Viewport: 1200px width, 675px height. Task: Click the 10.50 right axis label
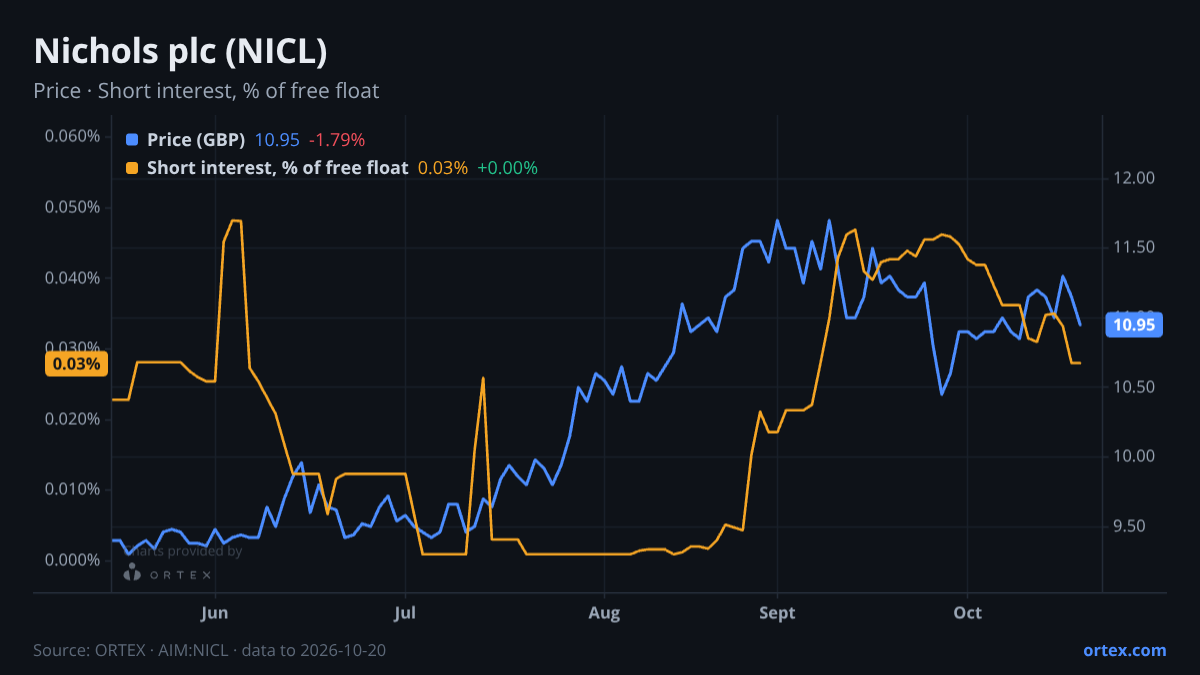click(x=1133, y=387)
